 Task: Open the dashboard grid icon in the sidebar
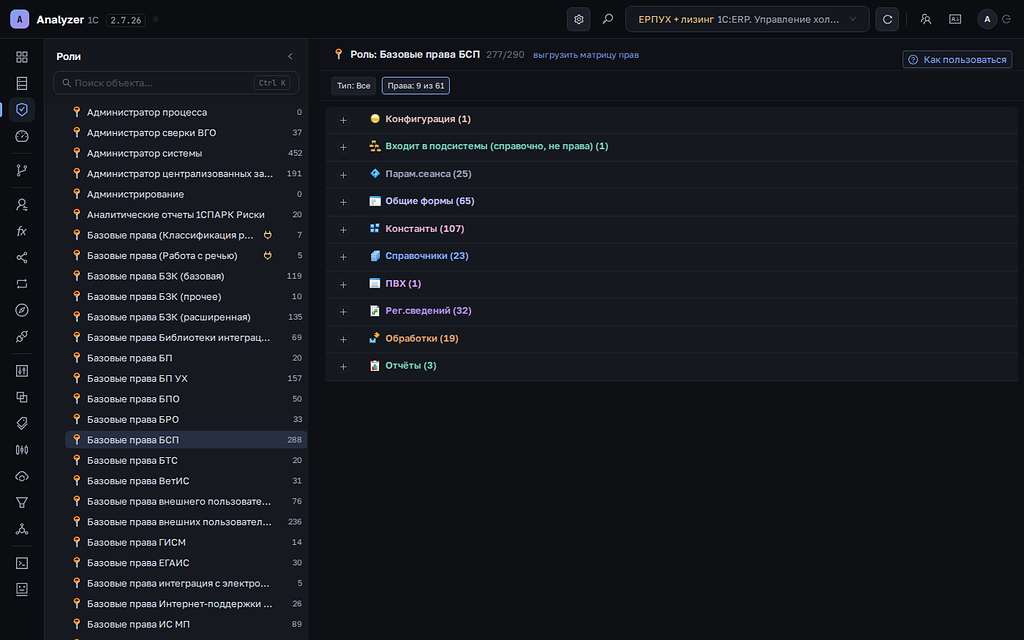(x=22, y=57)
